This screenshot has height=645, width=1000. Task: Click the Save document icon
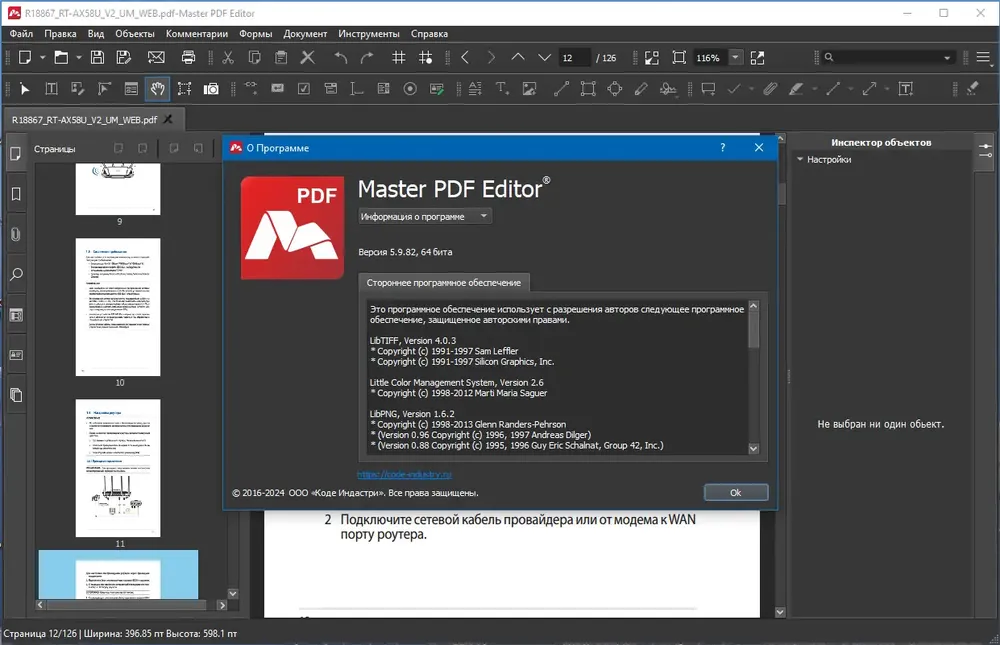click(x=97, y=57)
